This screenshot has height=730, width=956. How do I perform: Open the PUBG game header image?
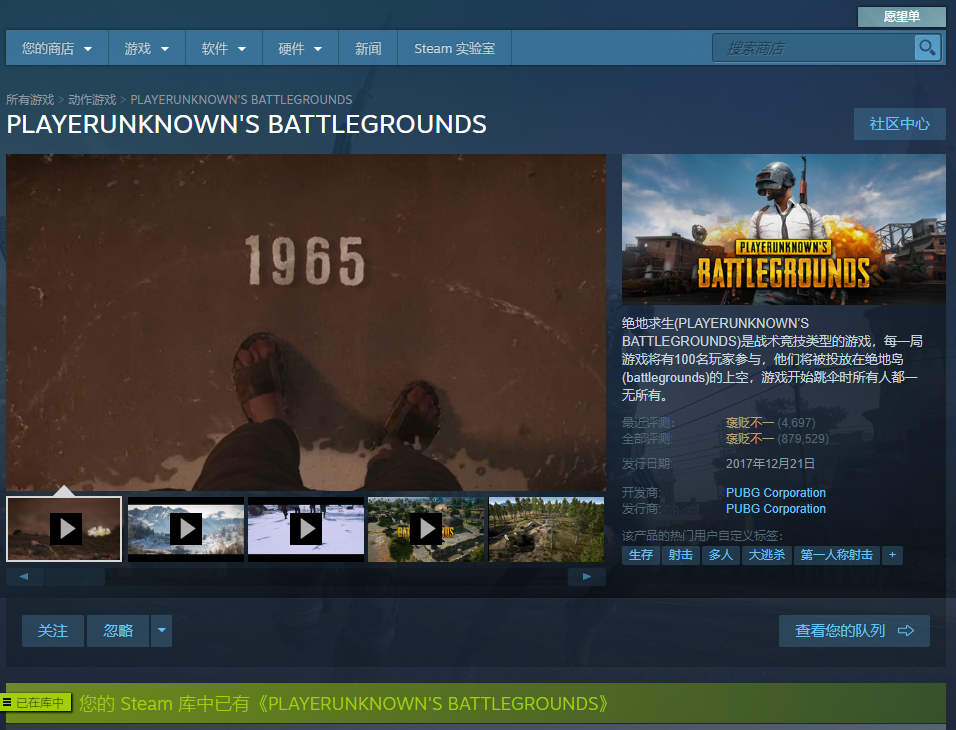[x=783, y=229]
